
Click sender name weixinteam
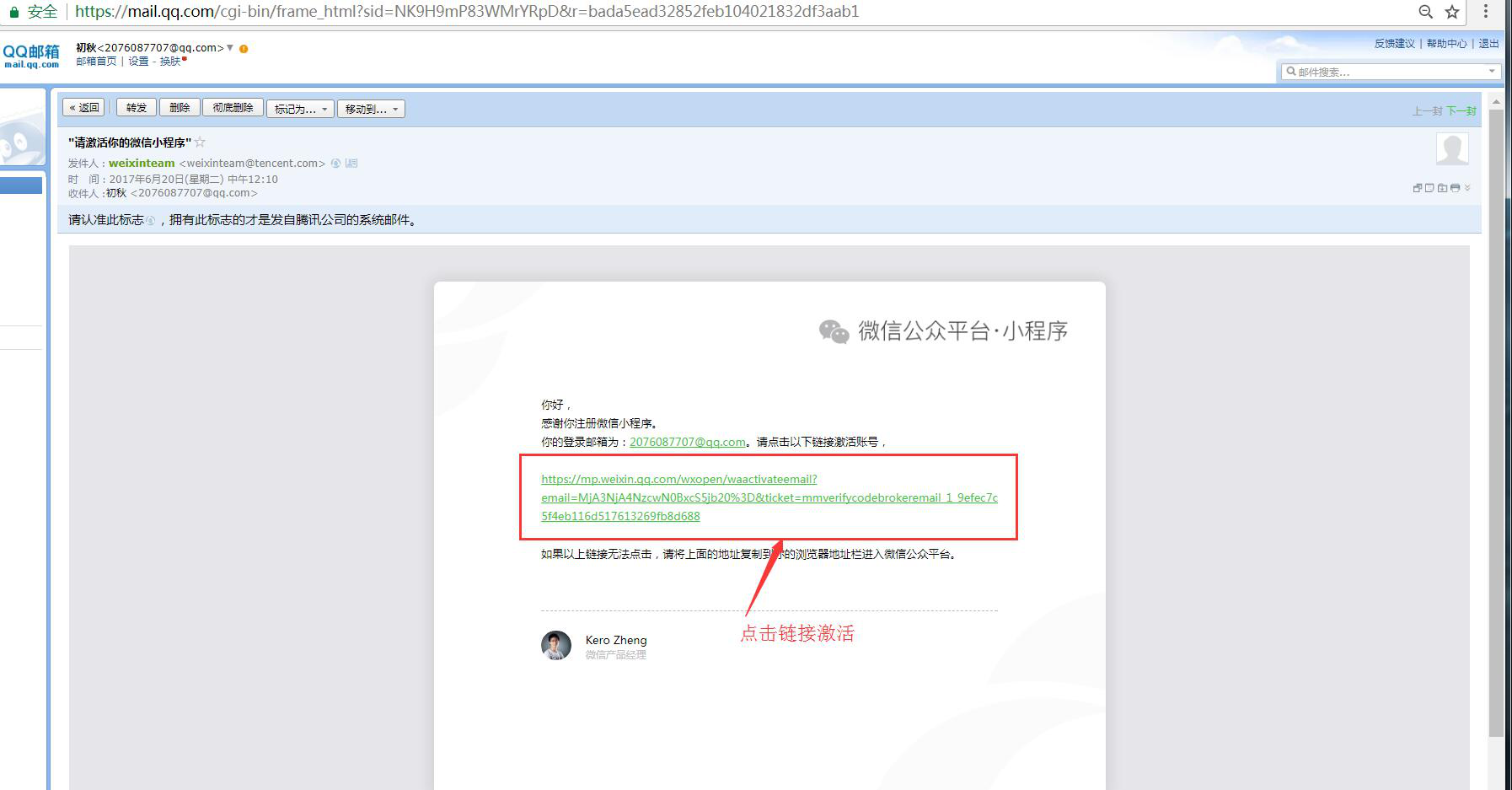point(142,163)
